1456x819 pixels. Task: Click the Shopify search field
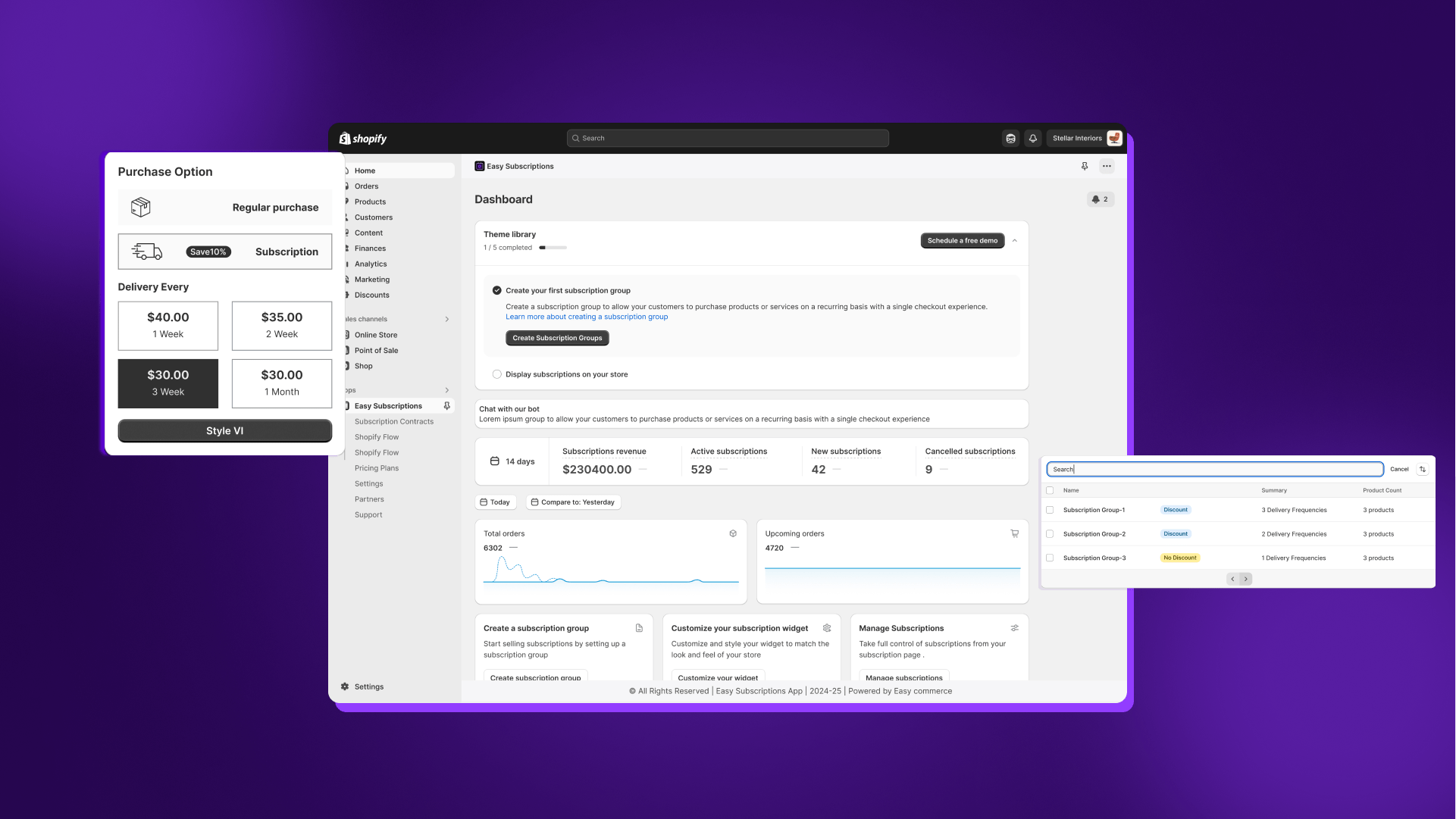click(x=728, y=138)
